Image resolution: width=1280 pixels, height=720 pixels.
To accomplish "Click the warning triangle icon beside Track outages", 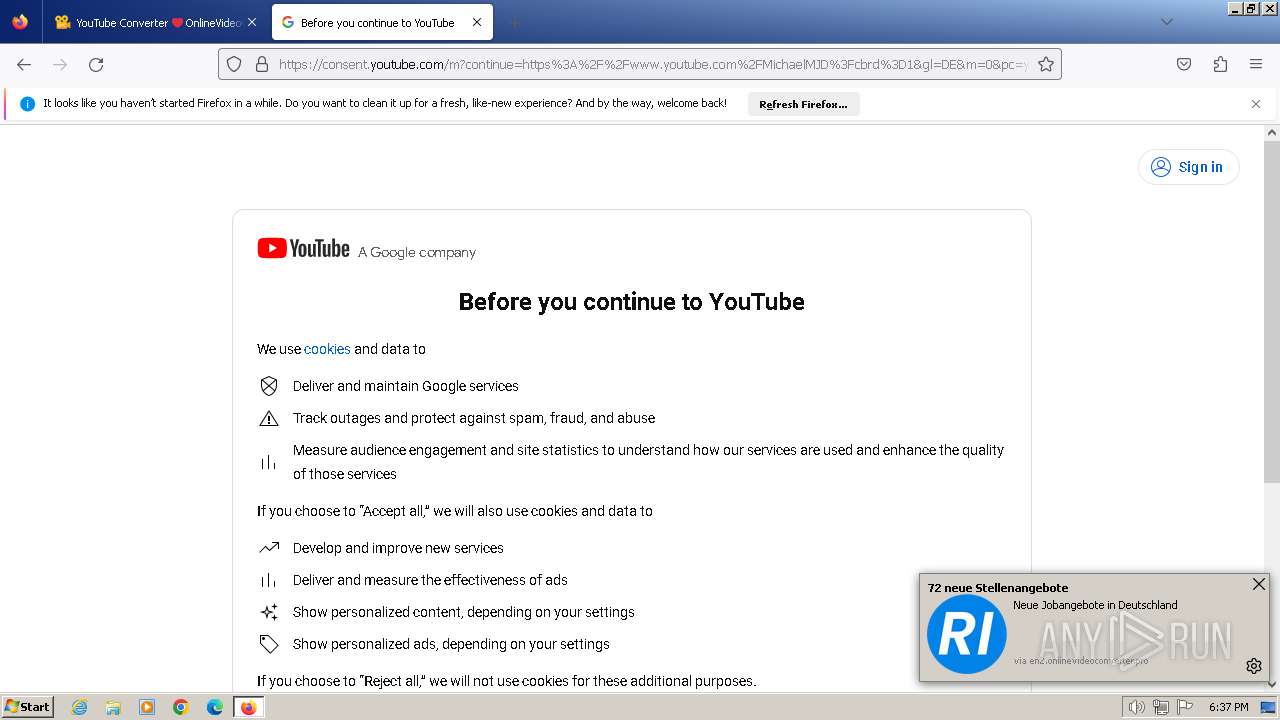I will pos(269,418).
